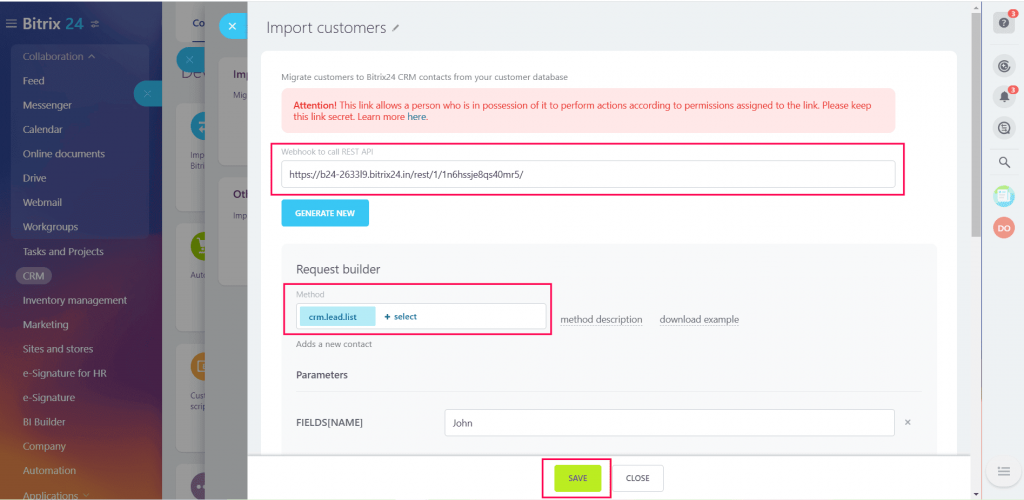
Task: Click the green SAVE button
Action: [577, 478]
